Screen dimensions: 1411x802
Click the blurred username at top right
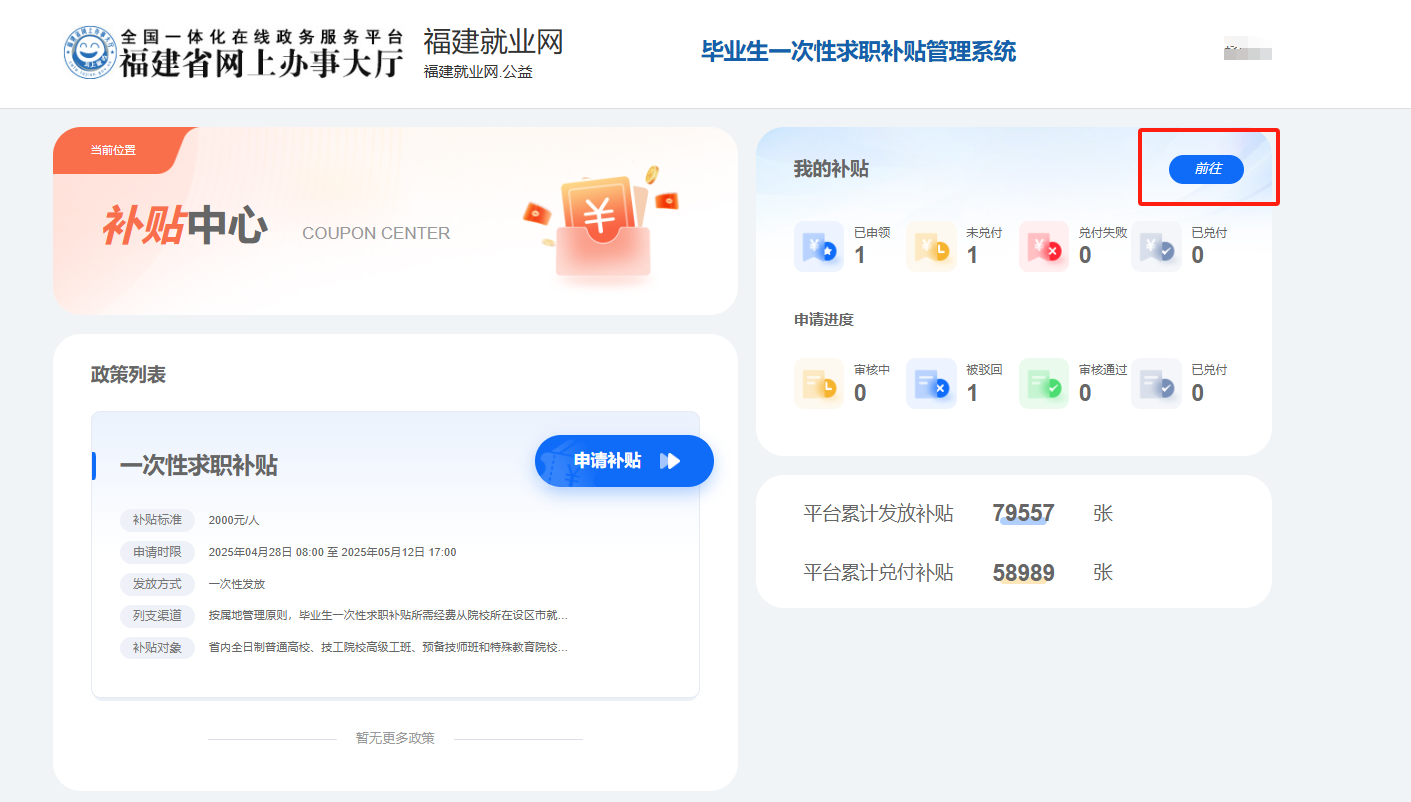click(x=1247, y=50)
